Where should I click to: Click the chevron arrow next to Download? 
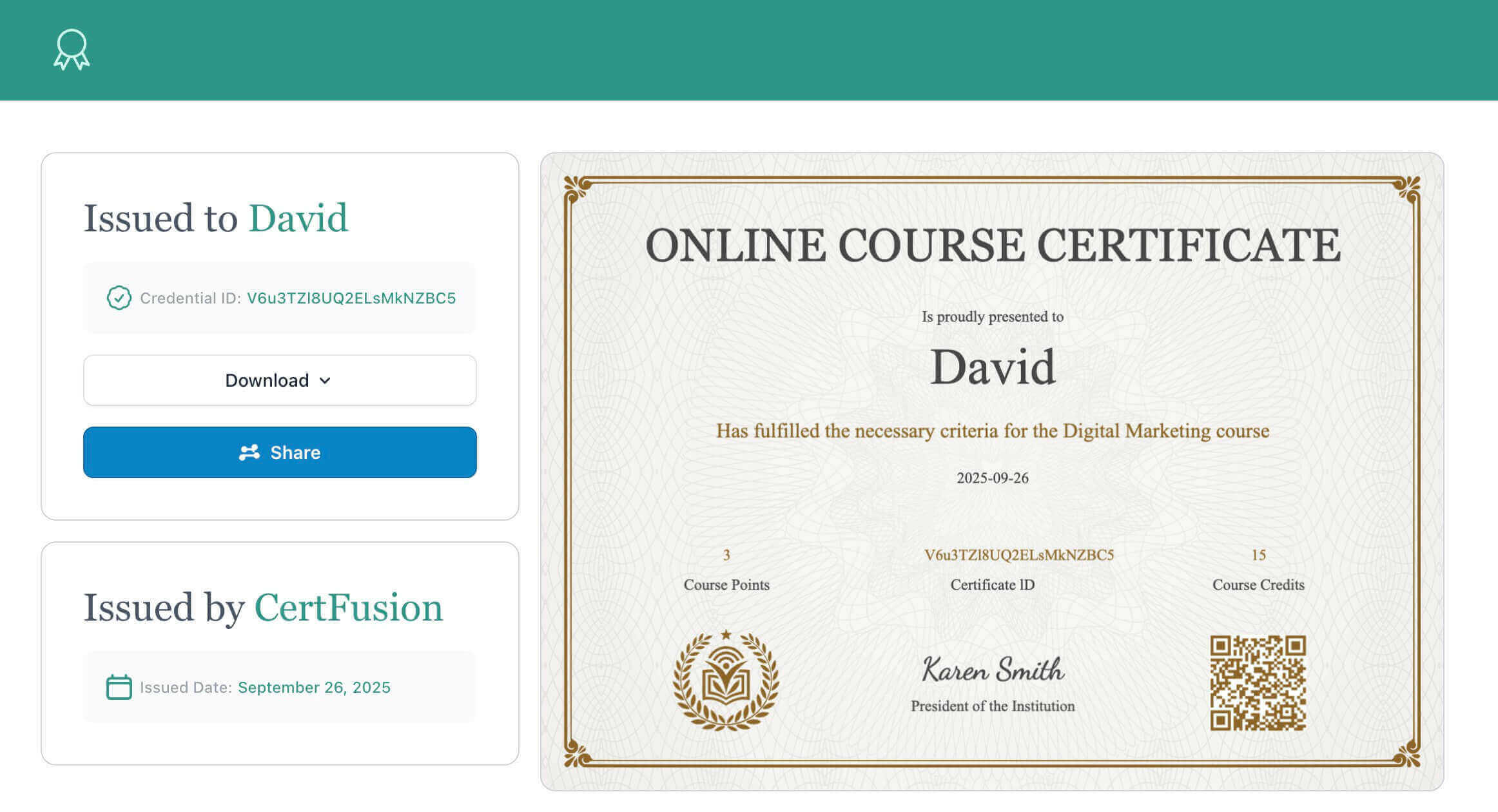[x=326, y=381]
